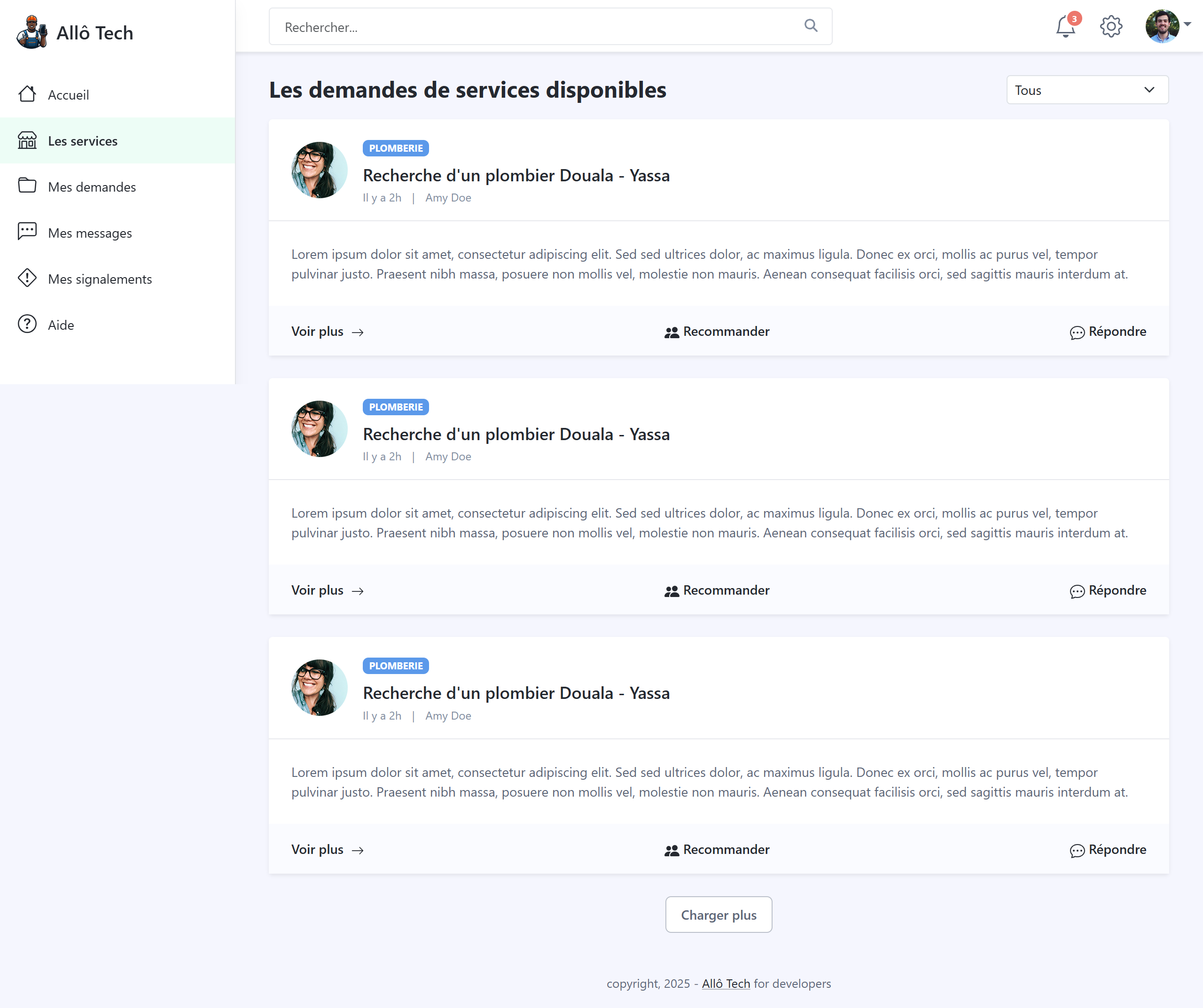The height and width of the screenshot is (1008, 1203).
Task: Click Recommander on the second request card
Action: click(x=717, y=590)
